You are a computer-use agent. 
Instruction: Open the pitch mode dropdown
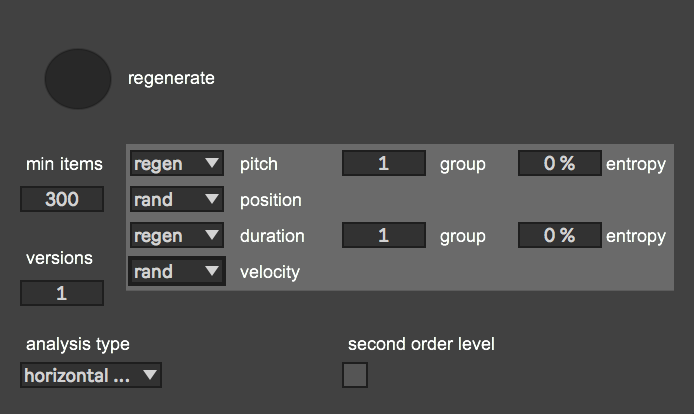[x=177, y=163]
